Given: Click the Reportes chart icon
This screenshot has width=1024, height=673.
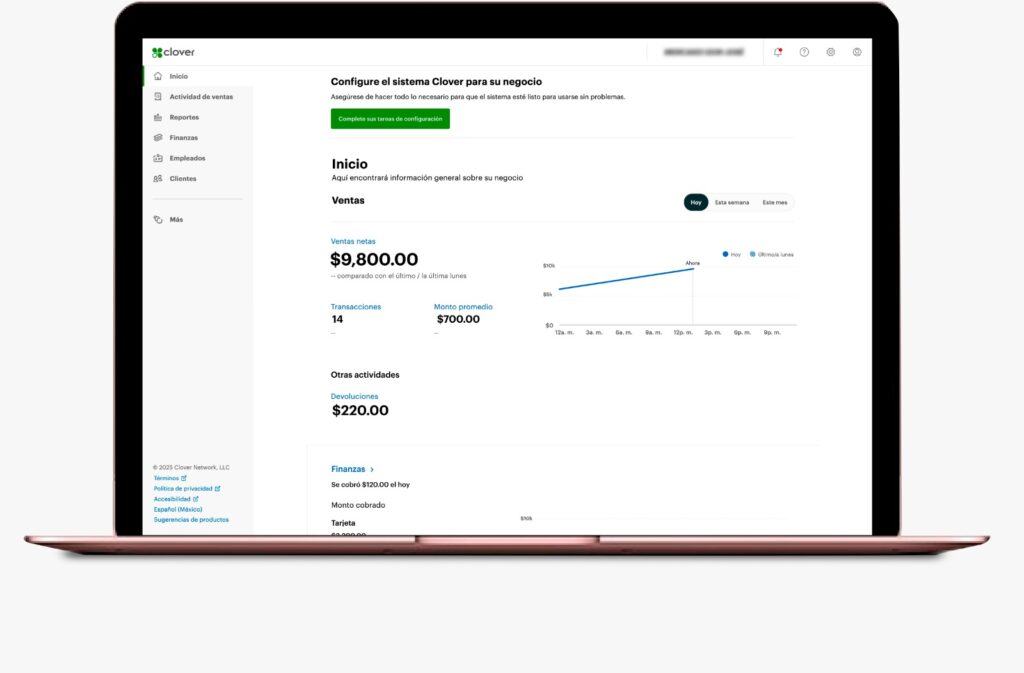Looking at the screenshot, I should 158,117.
